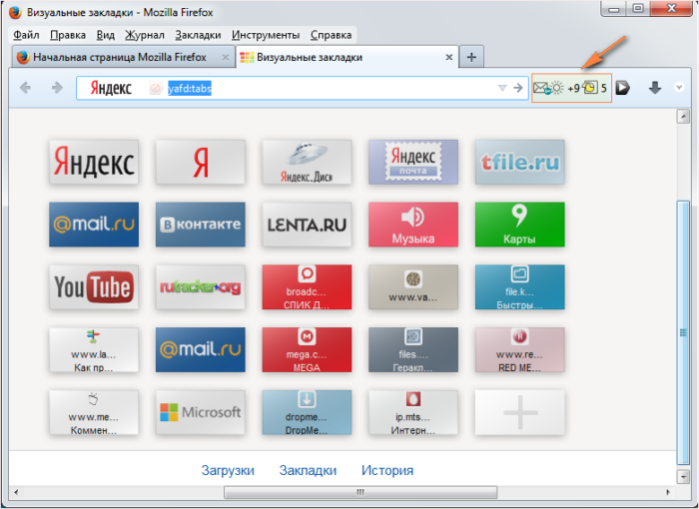Click the forward navigation arrow

point(57,88)
